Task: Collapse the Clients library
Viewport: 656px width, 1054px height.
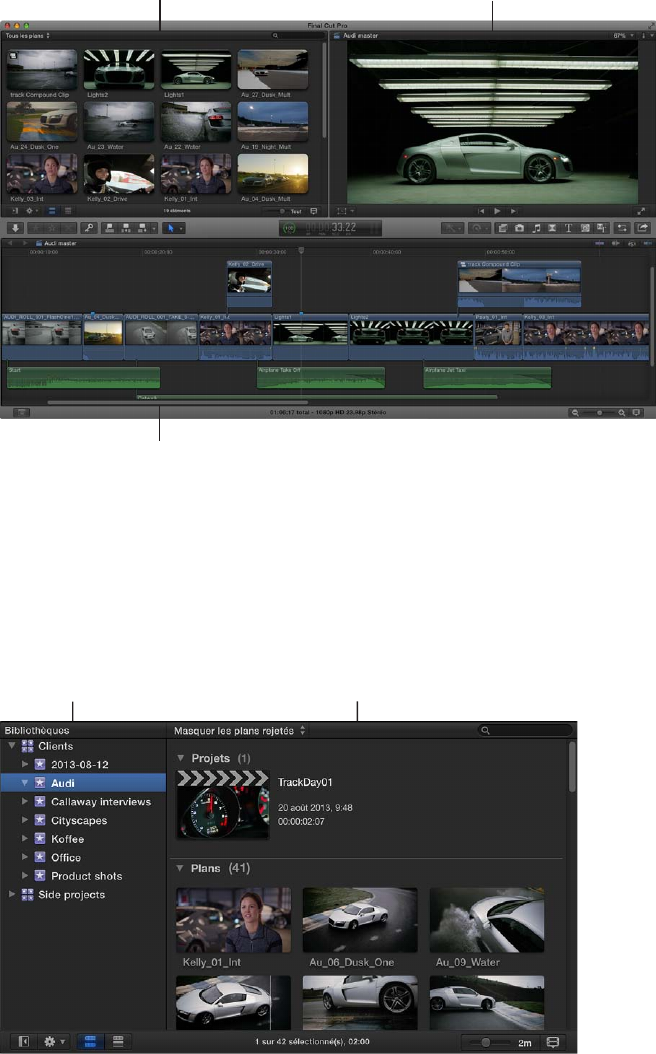Action: [x=11, y=745]
